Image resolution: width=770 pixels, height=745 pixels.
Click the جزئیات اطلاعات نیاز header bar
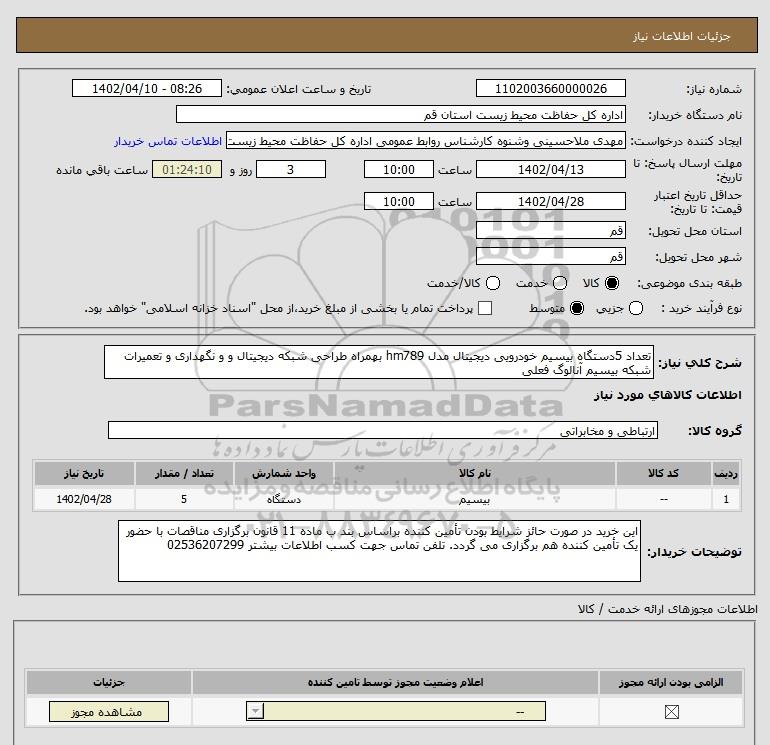point(387,35)
